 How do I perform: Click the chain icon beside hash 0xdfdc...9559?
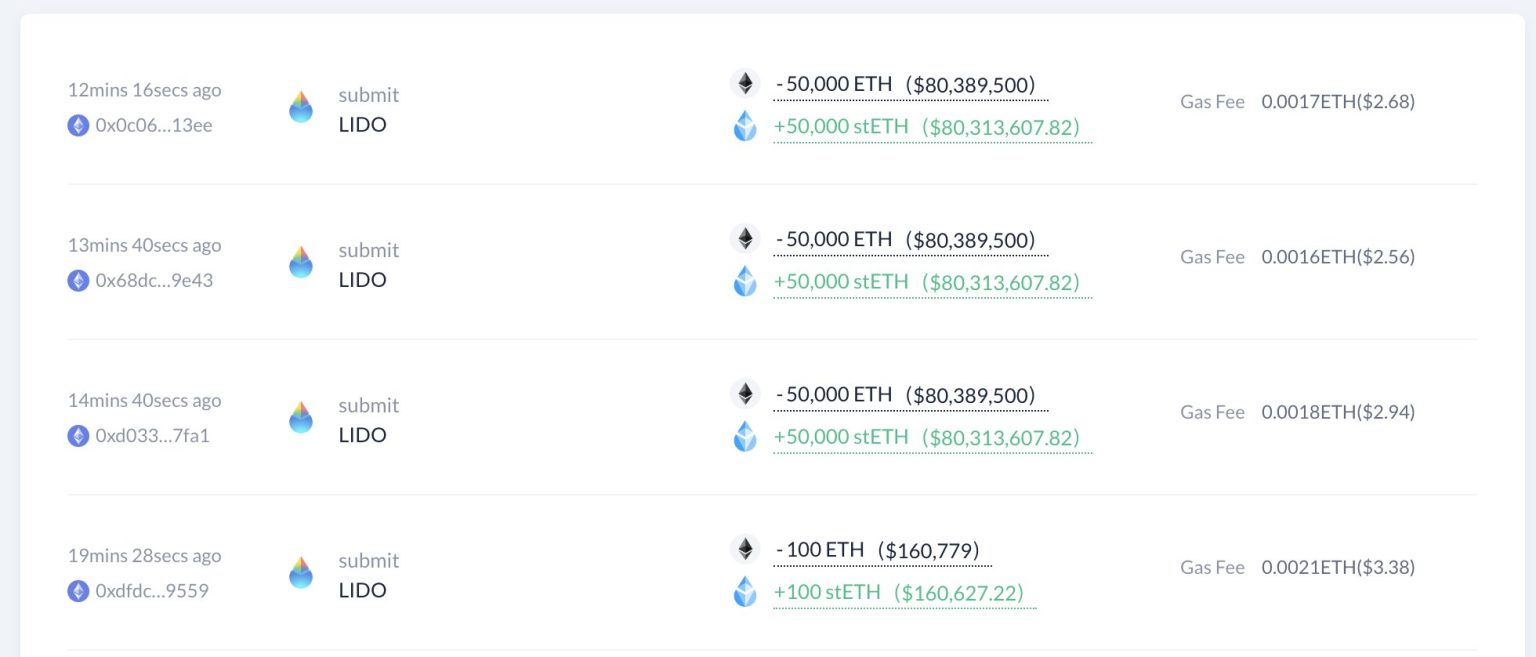pos(78,591)
